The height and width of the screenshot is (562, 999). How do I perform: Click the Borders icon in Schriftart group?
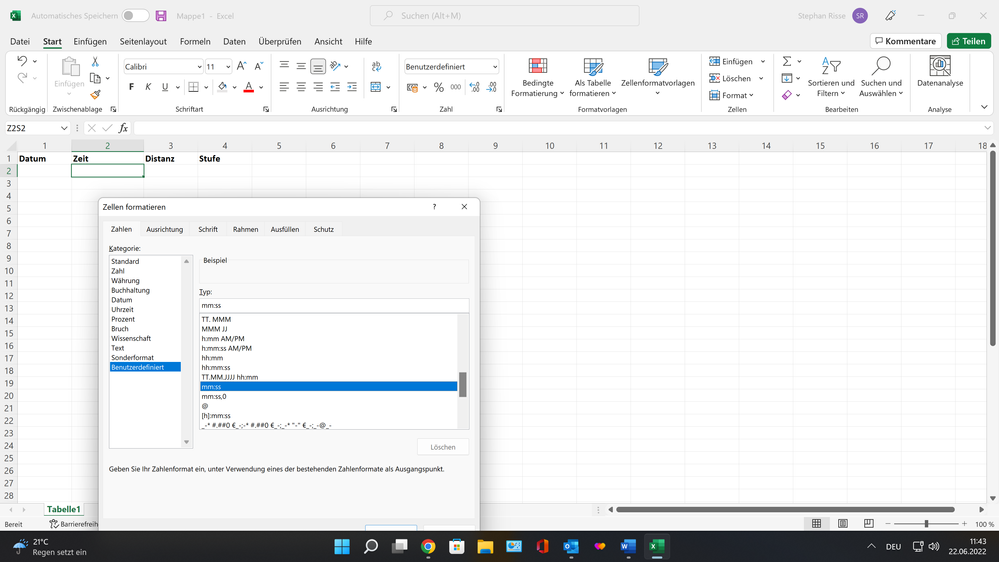(x=194, y=87)
